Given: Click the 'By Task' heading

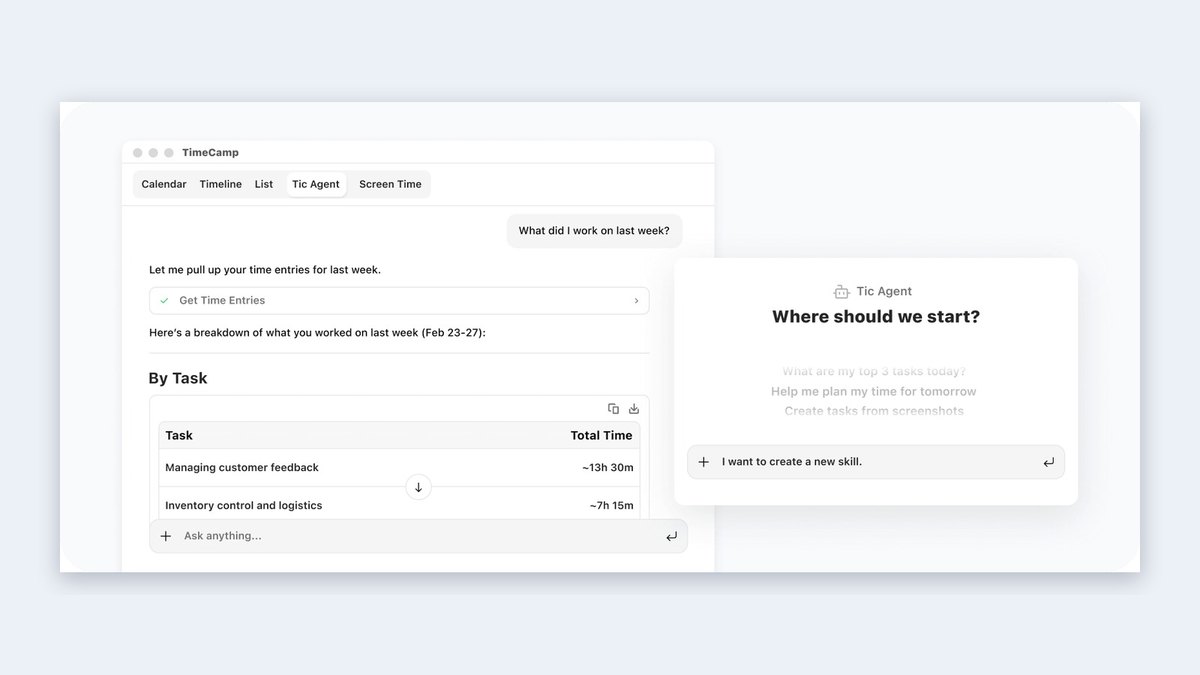Looking at the screenshot, I should (x=178, y=378).
